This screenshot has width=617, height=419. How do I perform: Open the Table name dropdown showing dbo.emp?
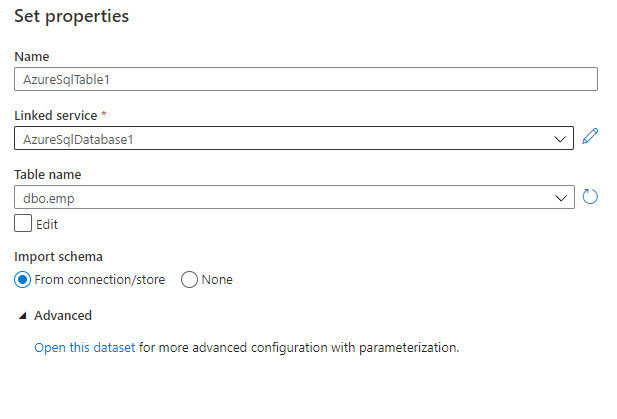(280, 198)
